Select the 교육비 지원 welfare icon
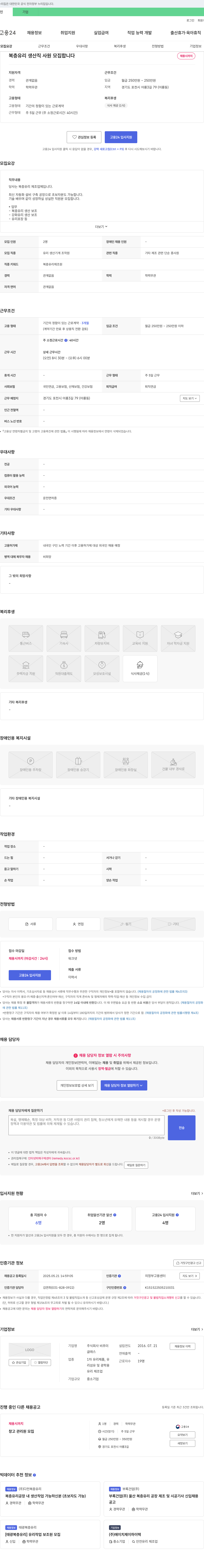204x1568 pixels. [x=140, y=639]
